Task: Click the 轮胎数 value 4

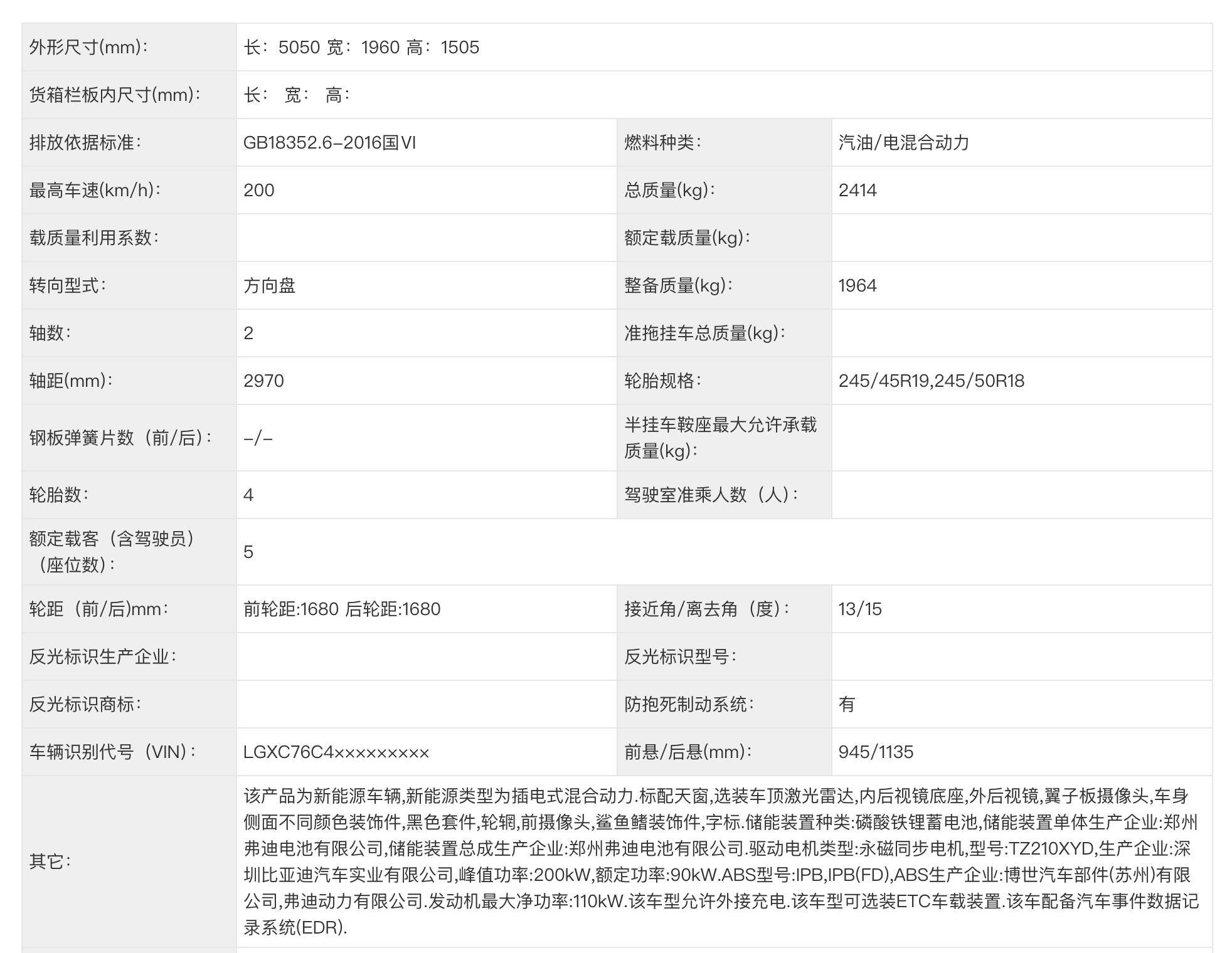Action: click(x=248, y=495)
